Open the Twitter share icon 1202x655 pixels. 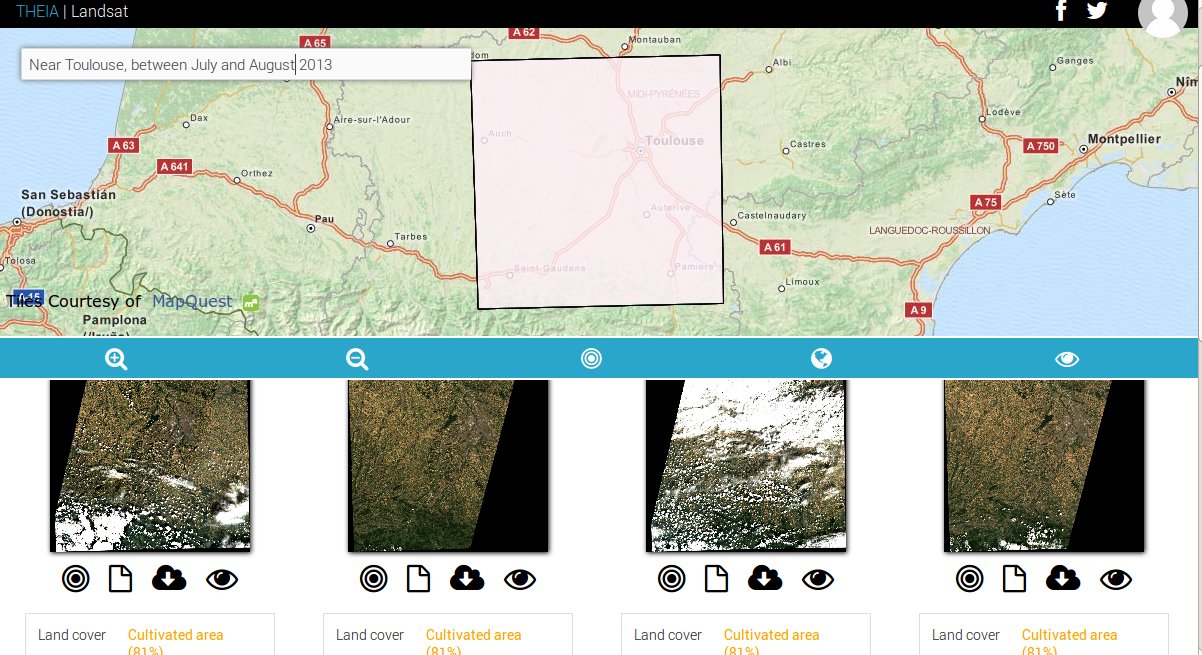click(1097, 10)
